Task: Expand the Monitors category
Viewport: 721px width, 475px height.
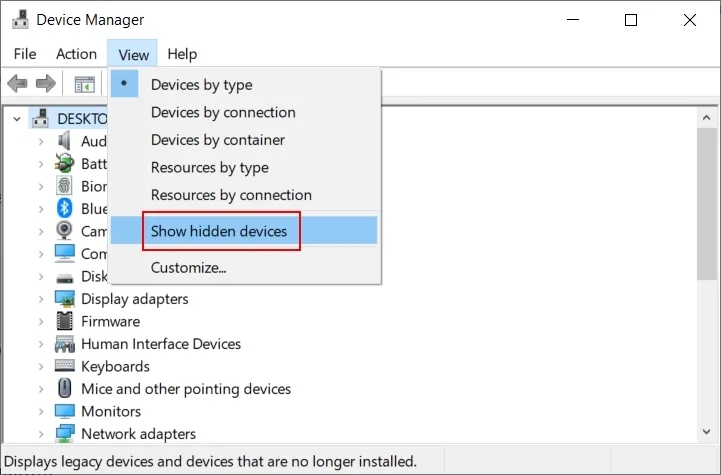Action: pyautogui.click(x=41, y=411)
